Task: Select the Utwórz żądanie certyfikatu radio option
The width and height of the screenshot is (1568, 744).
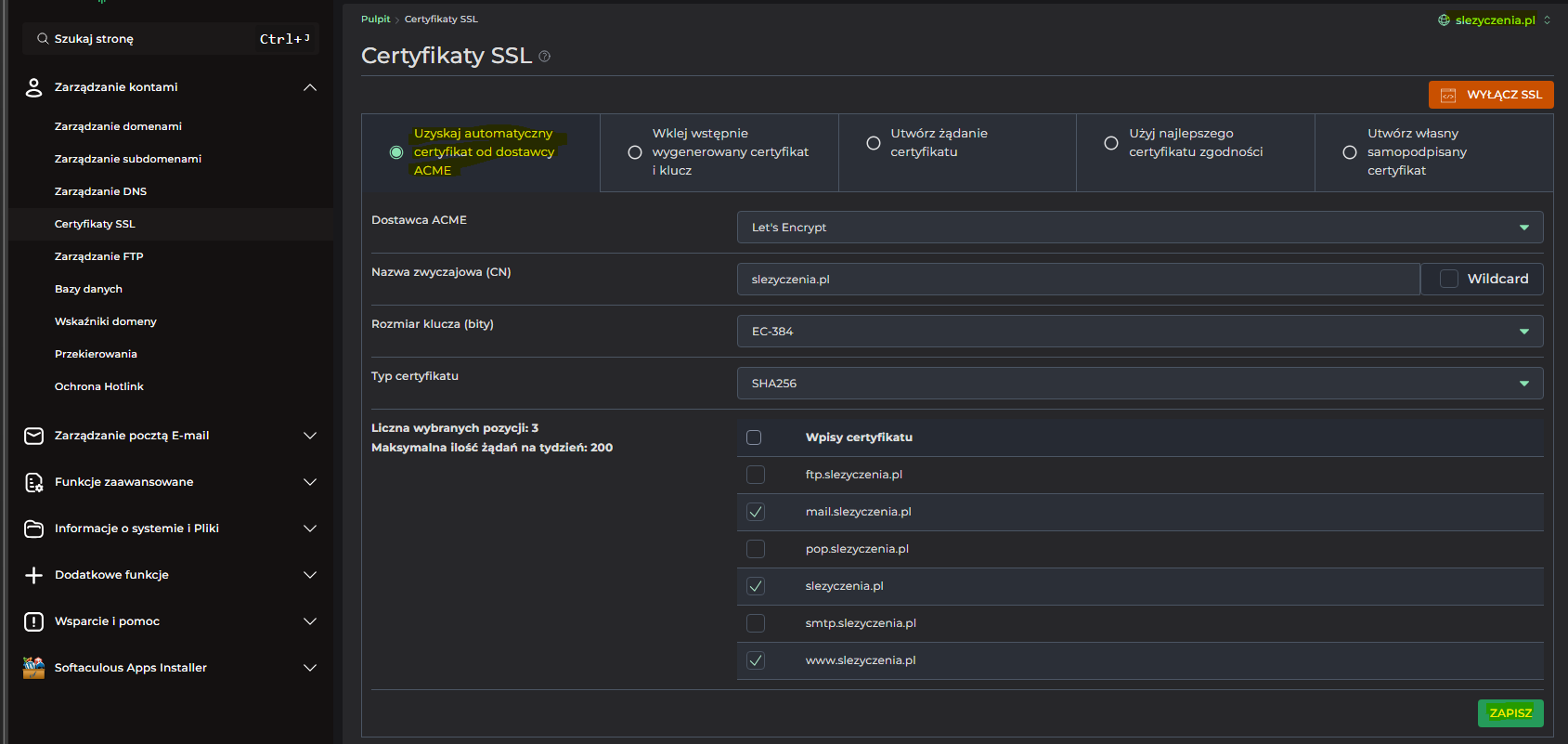Action: click(874, 143)
